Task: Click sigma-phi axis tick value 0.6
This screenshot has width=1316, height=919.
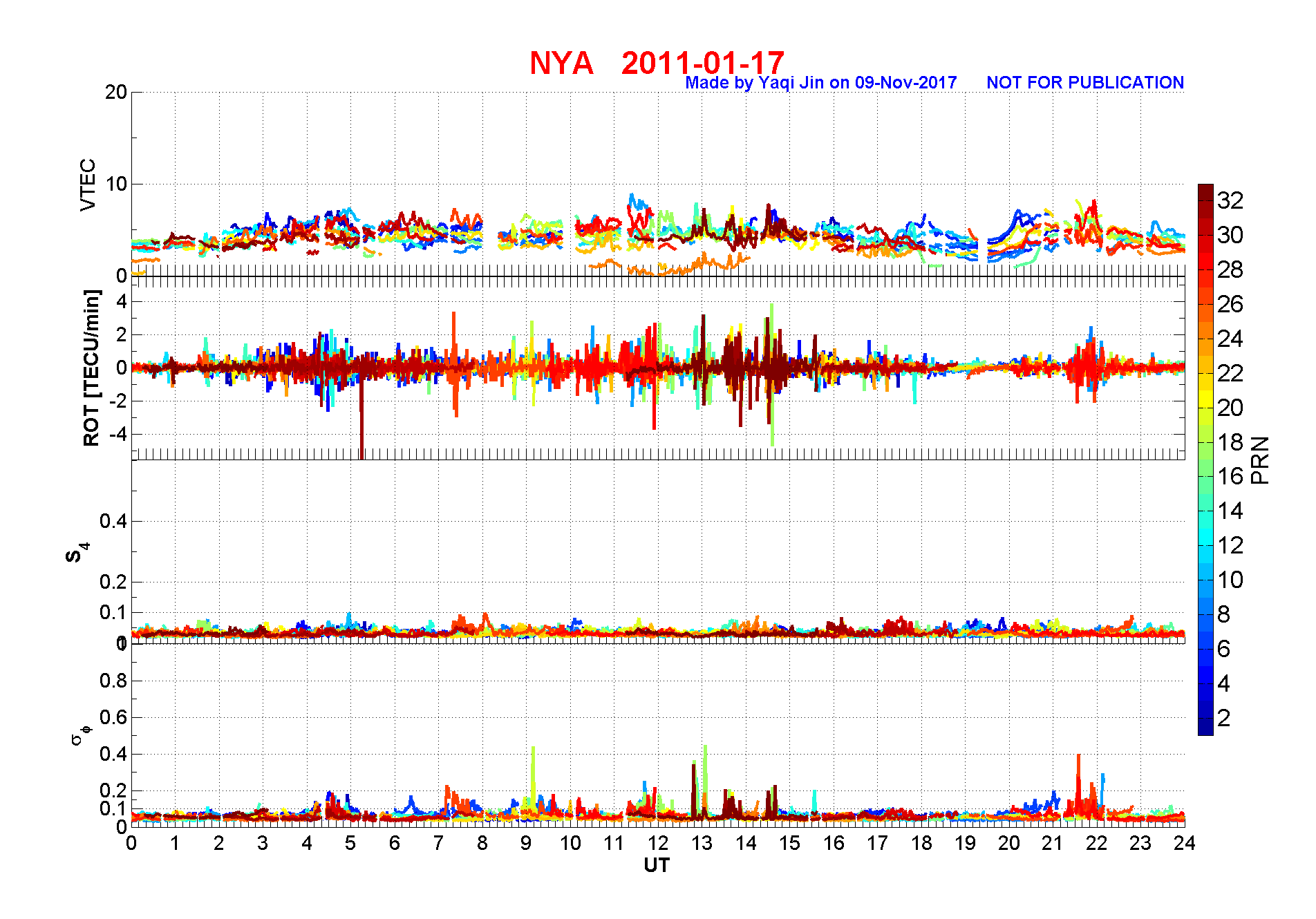Action: tap(113, 717)
